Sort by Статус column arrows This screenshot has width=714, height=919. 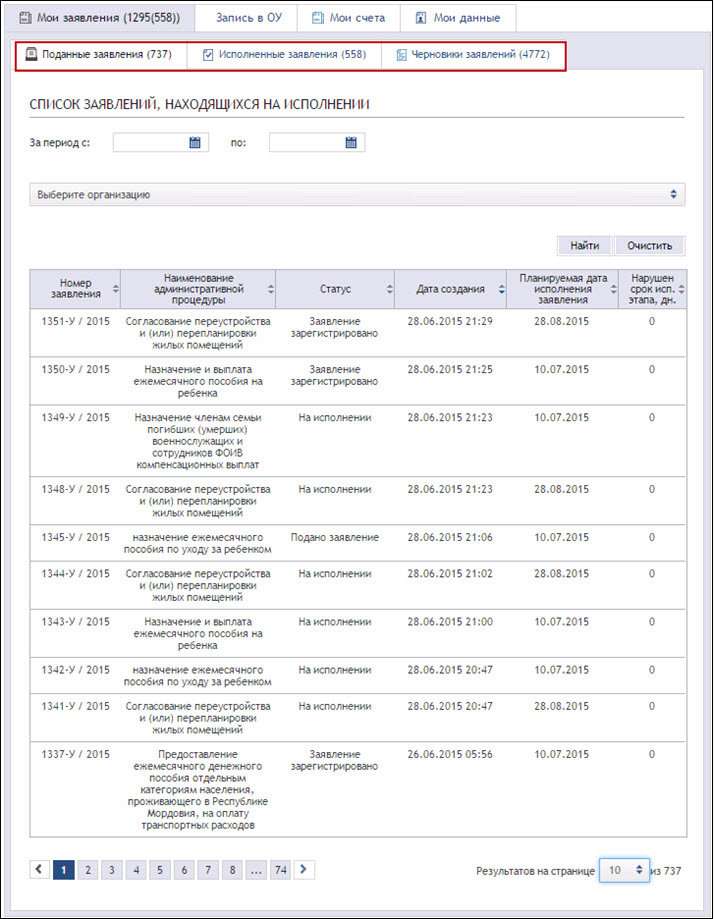pyautogui.click(x=390, y=289)
